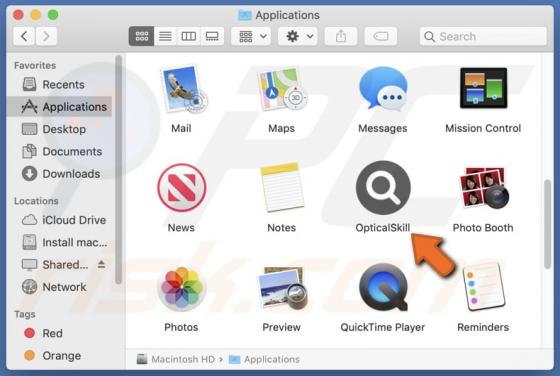The height and width of the screenshot is (376, 560).
Task: Click Applications in the path bar
Action: coord(264,359)
